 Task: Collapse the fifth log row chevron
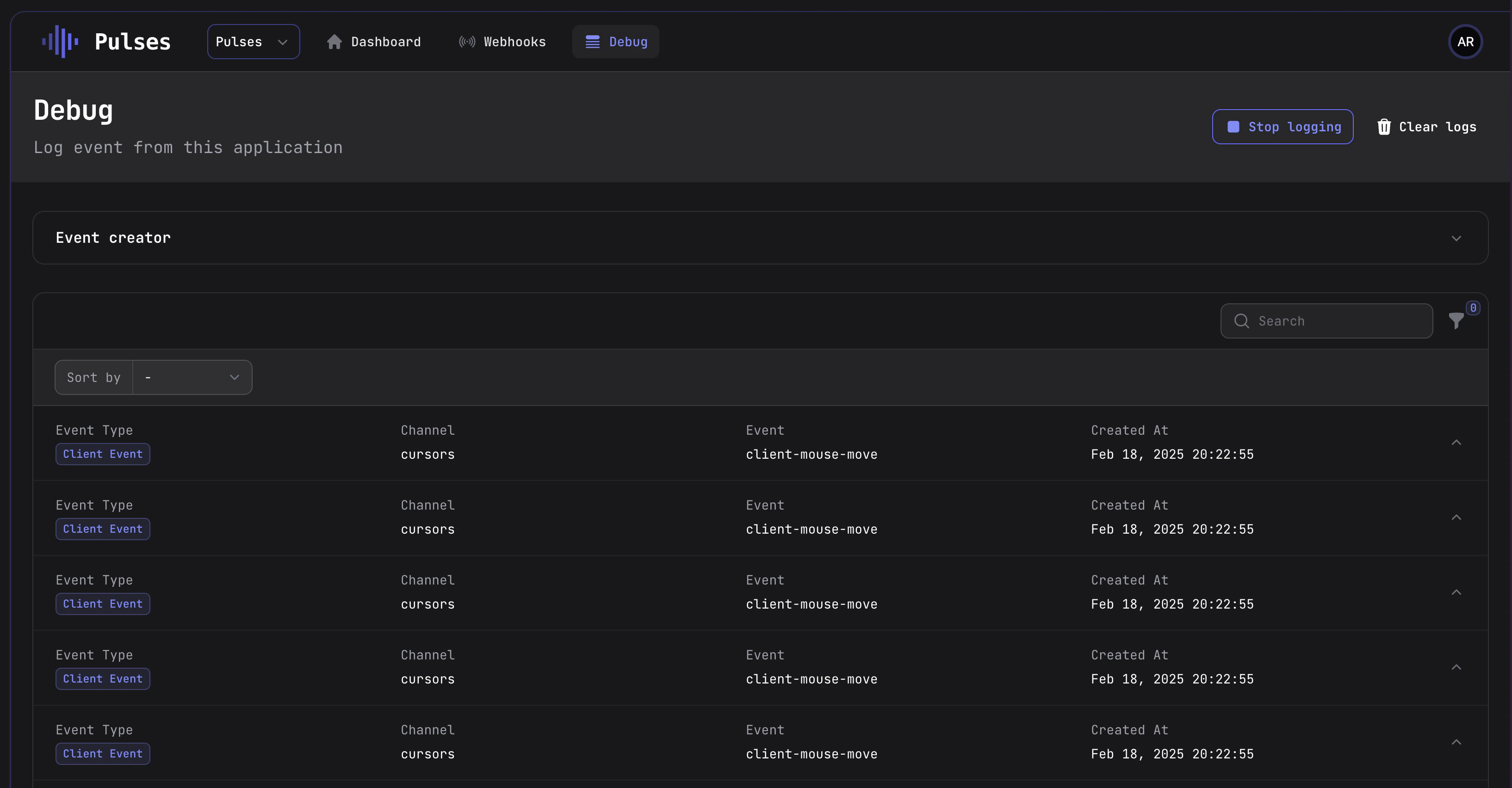pos(1456,742)
